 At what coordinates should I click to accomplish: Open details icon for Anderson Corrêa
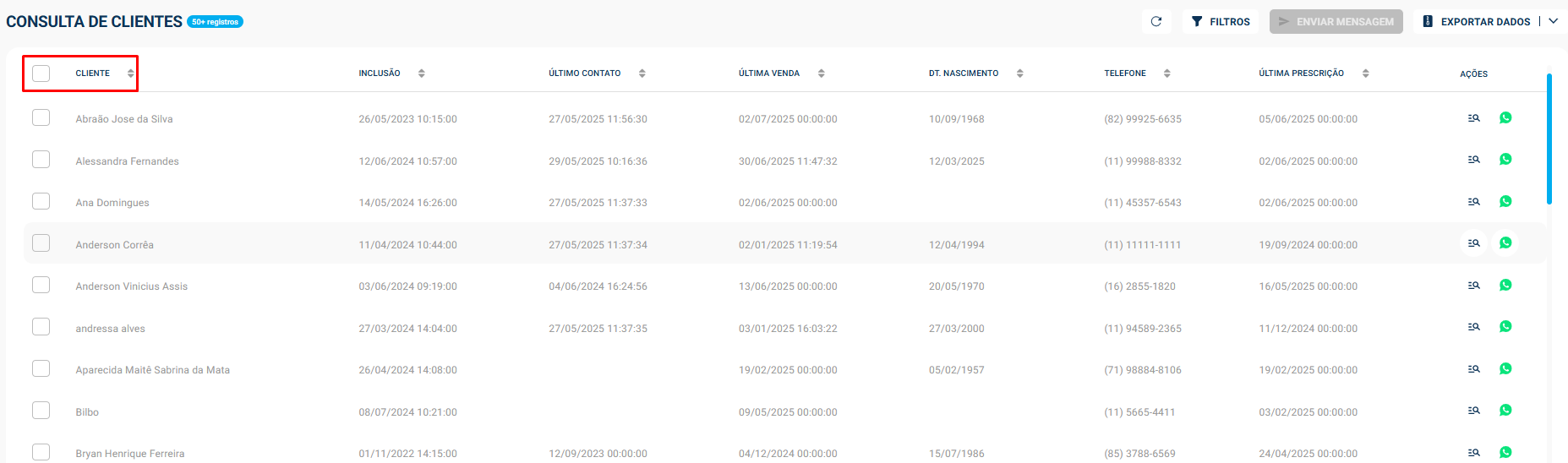click(1474, 243)
